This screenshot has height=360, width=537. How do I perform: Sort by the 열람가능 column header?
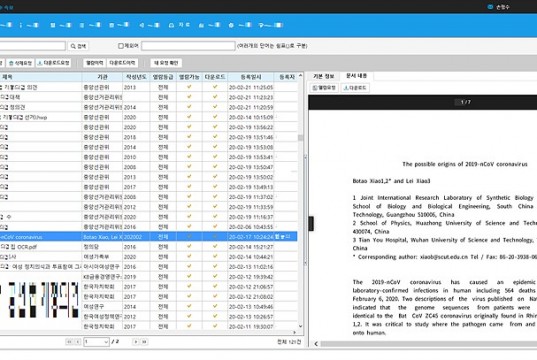tap(189, 77)
